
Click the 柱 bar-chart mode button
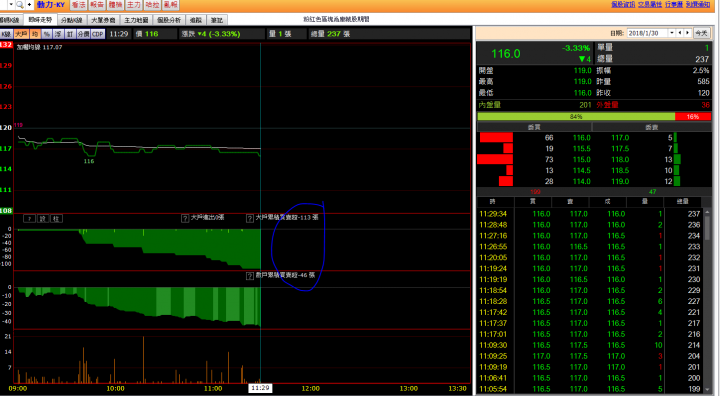point(56,219)
